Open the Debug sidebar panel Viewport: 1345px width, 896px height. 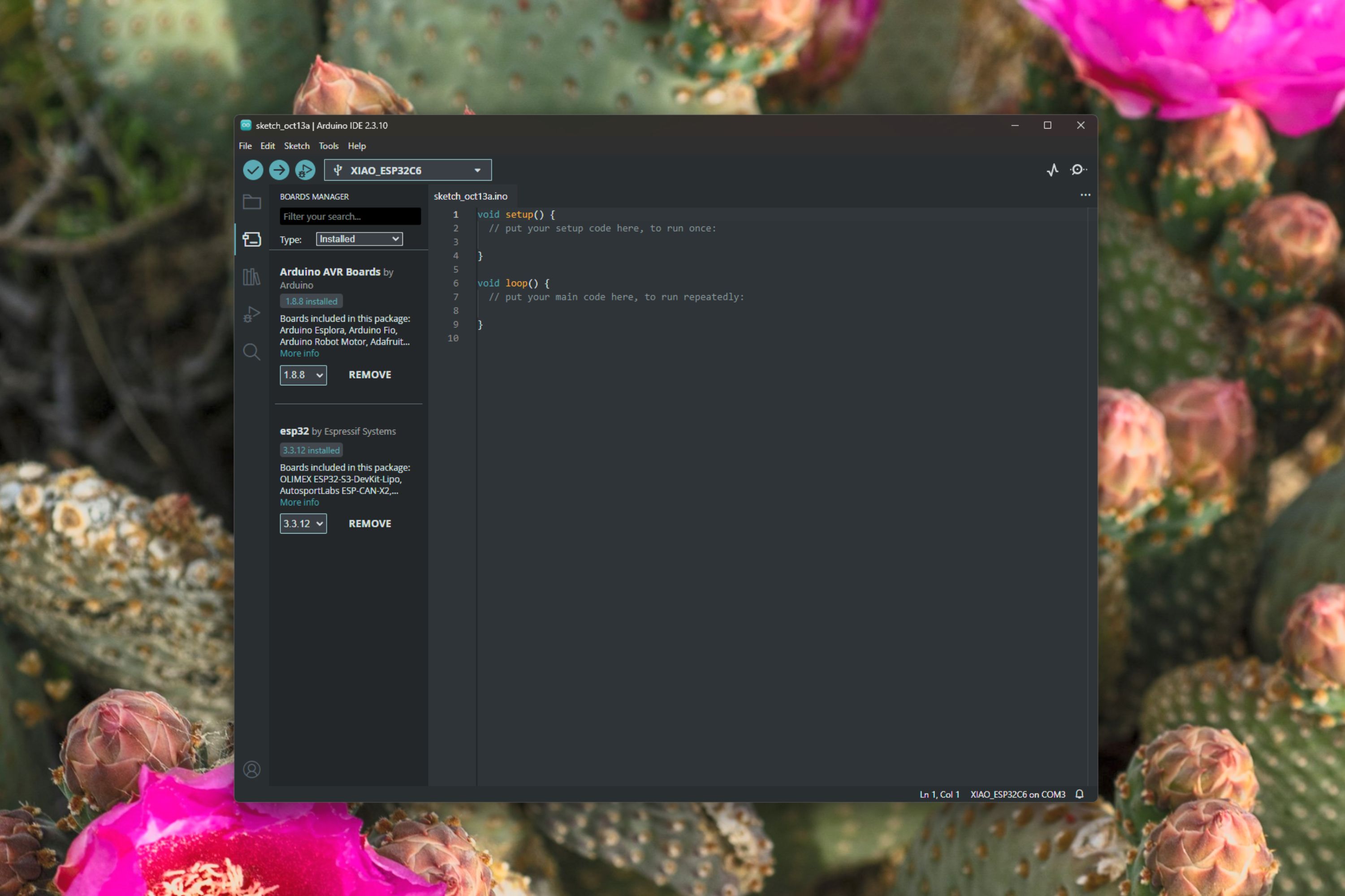coord(251,314)
